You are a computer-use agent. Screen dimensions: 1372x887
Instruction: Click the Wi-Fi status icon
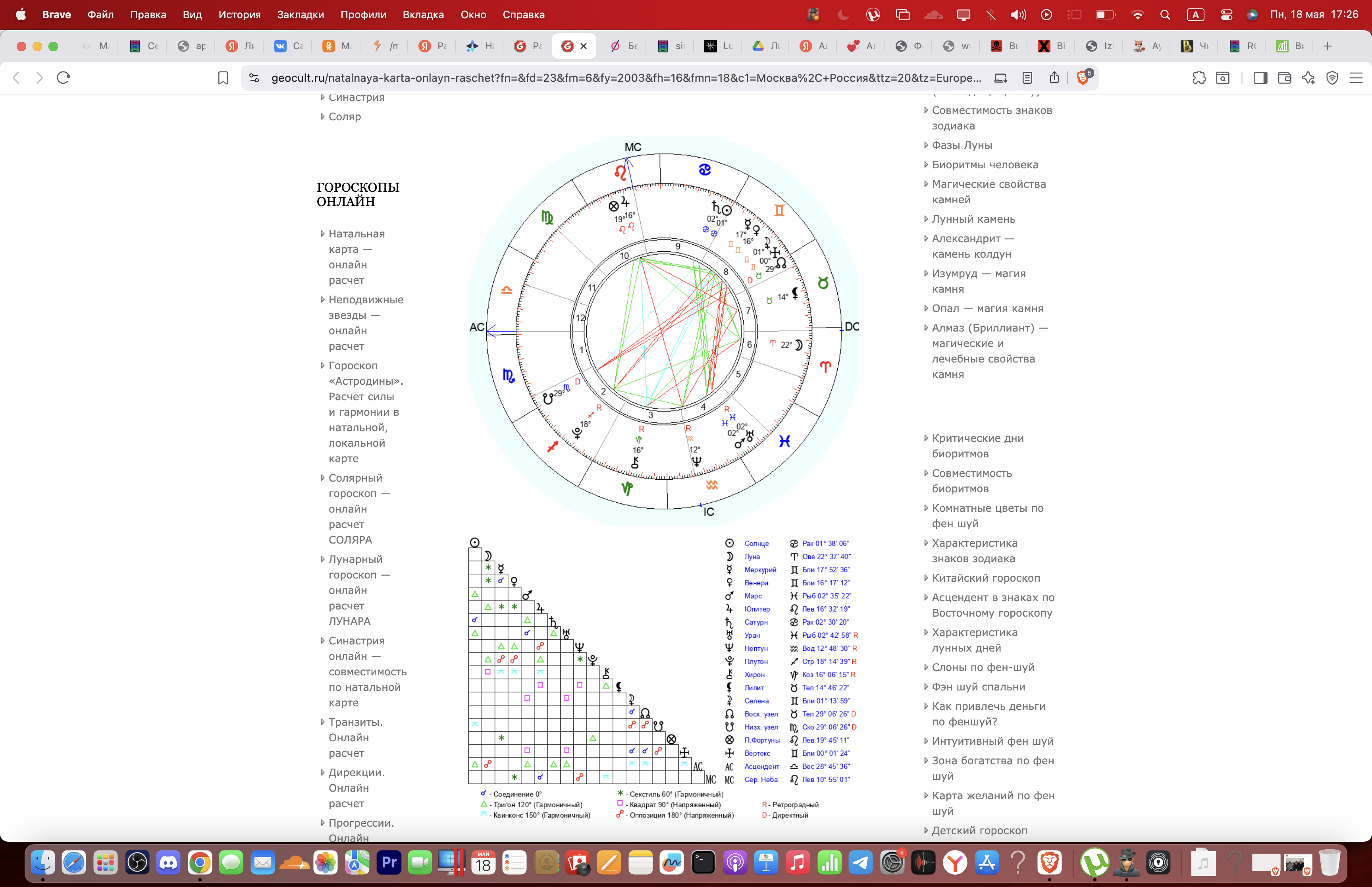click(x=1138, y=15)
